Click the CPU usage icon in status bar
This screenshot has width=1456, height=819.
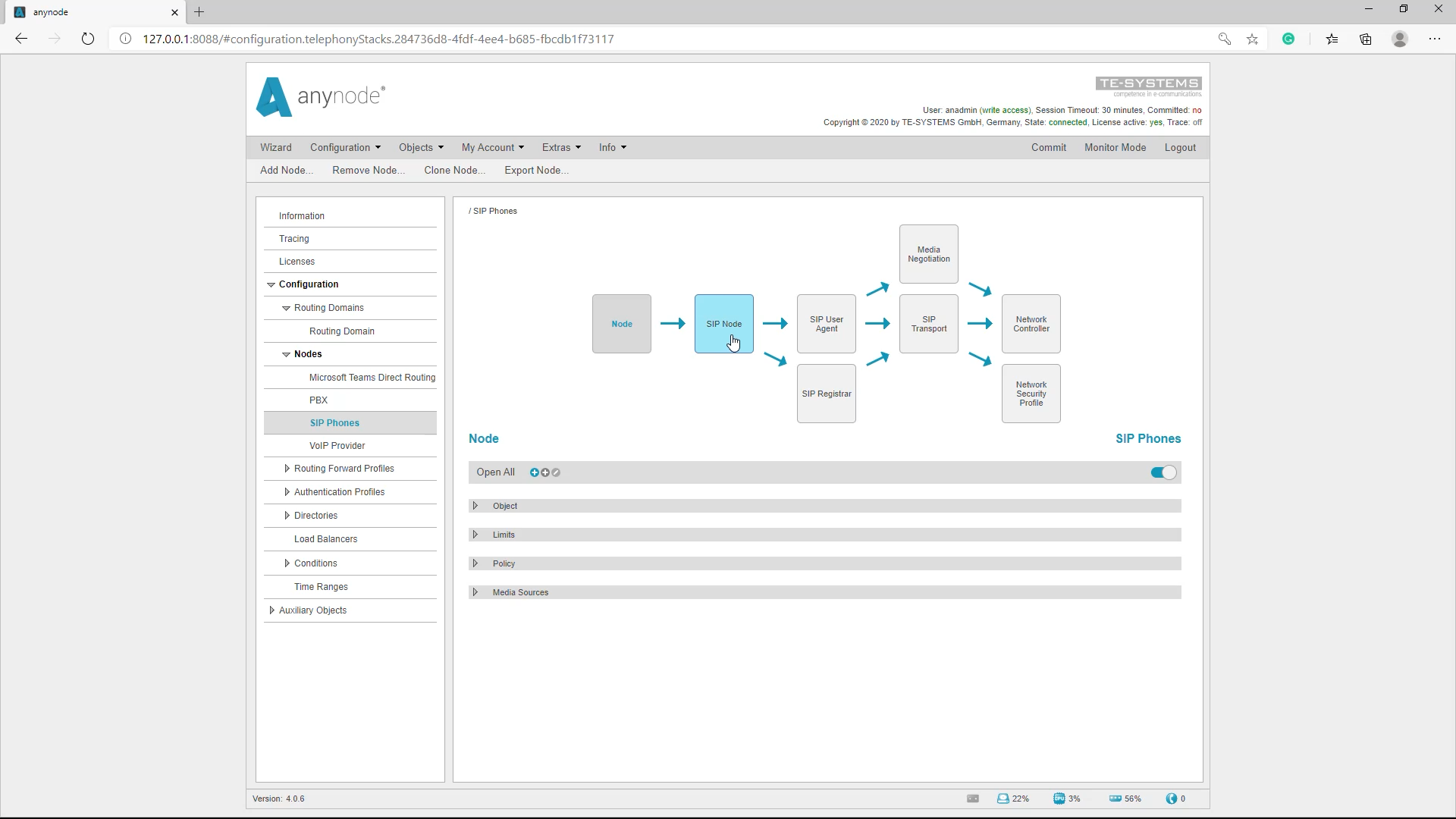pyautogui.click(x=1059, y=799)
